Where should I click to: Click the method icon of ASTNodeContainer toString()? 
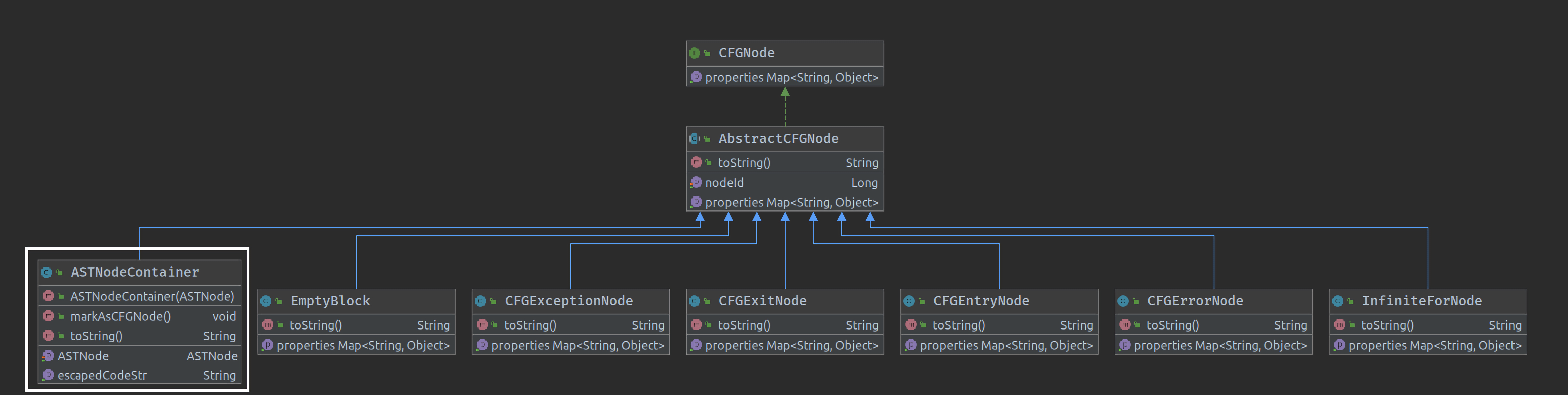49,336
